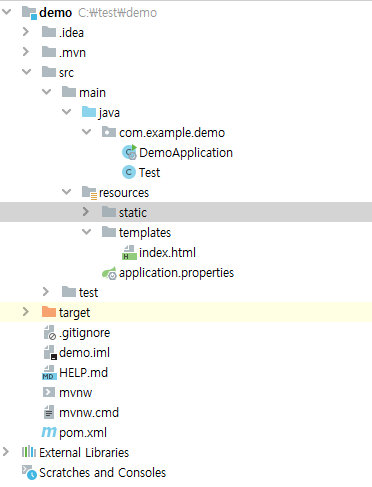Collapse the src folder arrow

(x=26, y=72)
